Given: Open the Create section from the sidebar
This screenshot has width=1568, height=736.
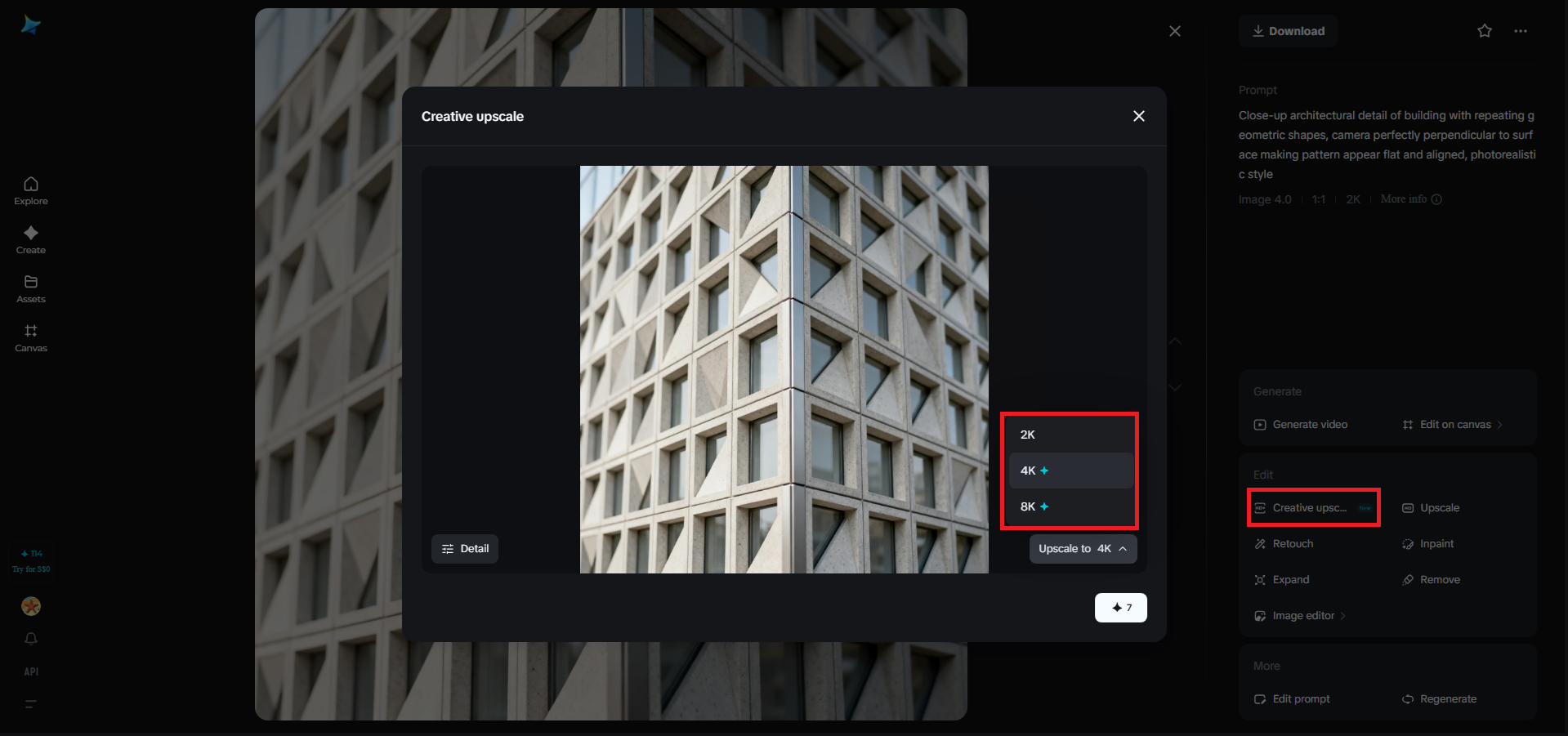Looking at the screenshot, I should pyautogui.click(x=30, y=239).
